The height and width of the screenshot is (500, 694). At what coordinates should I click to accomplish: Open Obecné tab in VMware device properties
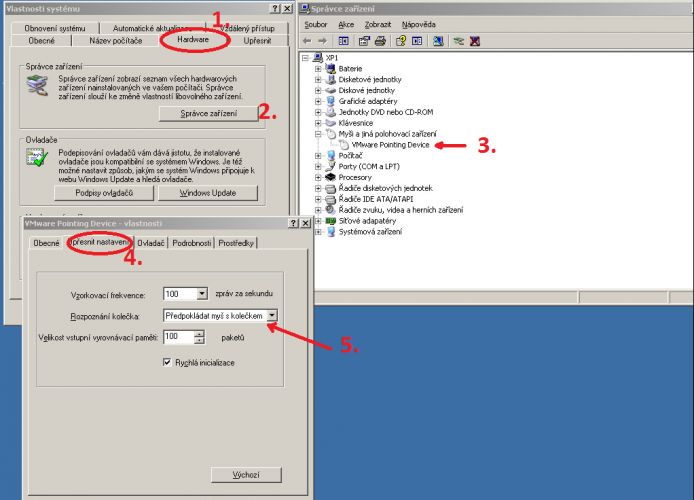click(x=46, y=243)
